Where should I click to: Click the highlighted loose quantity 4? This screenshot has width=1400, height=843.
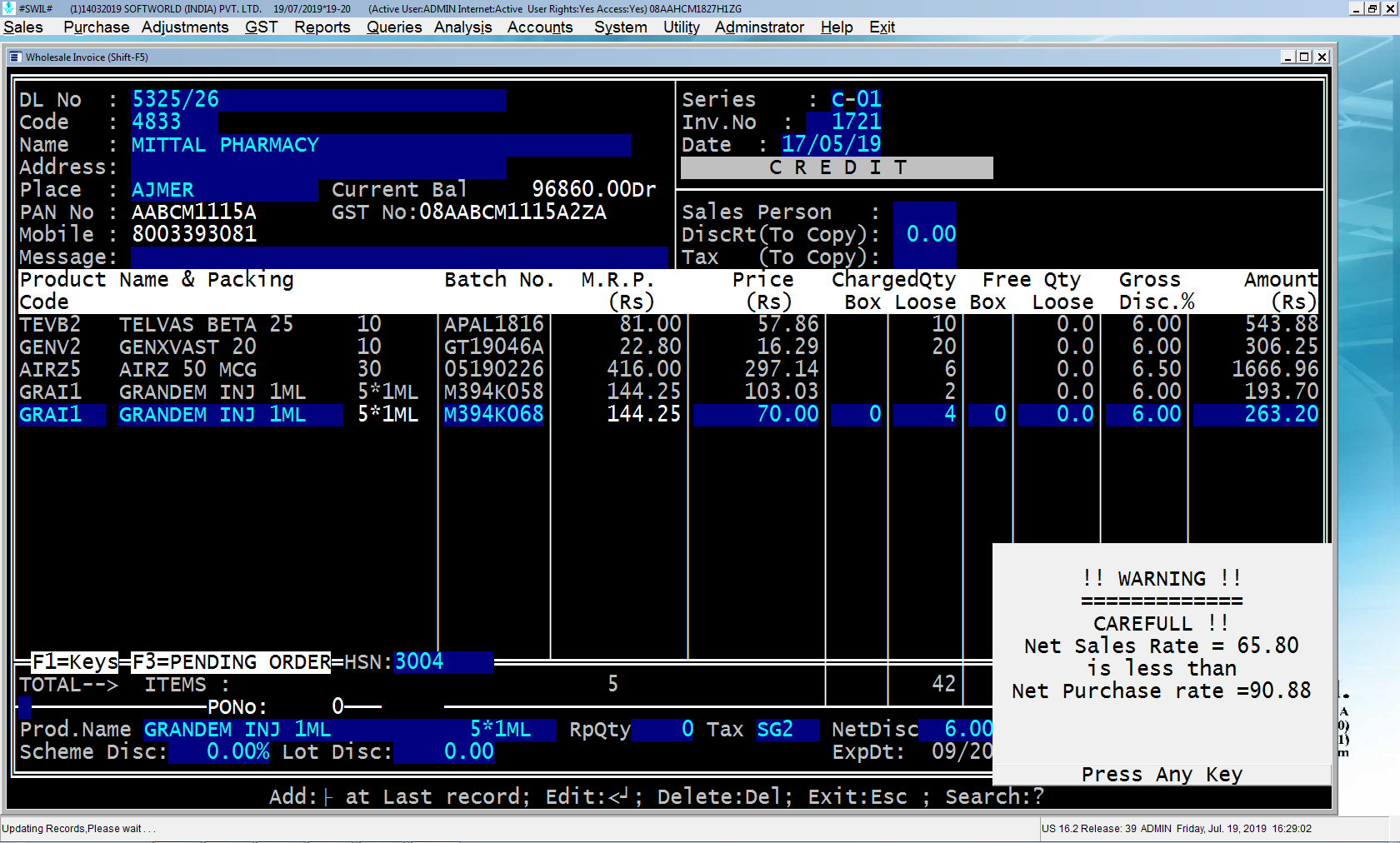[925, 414]
